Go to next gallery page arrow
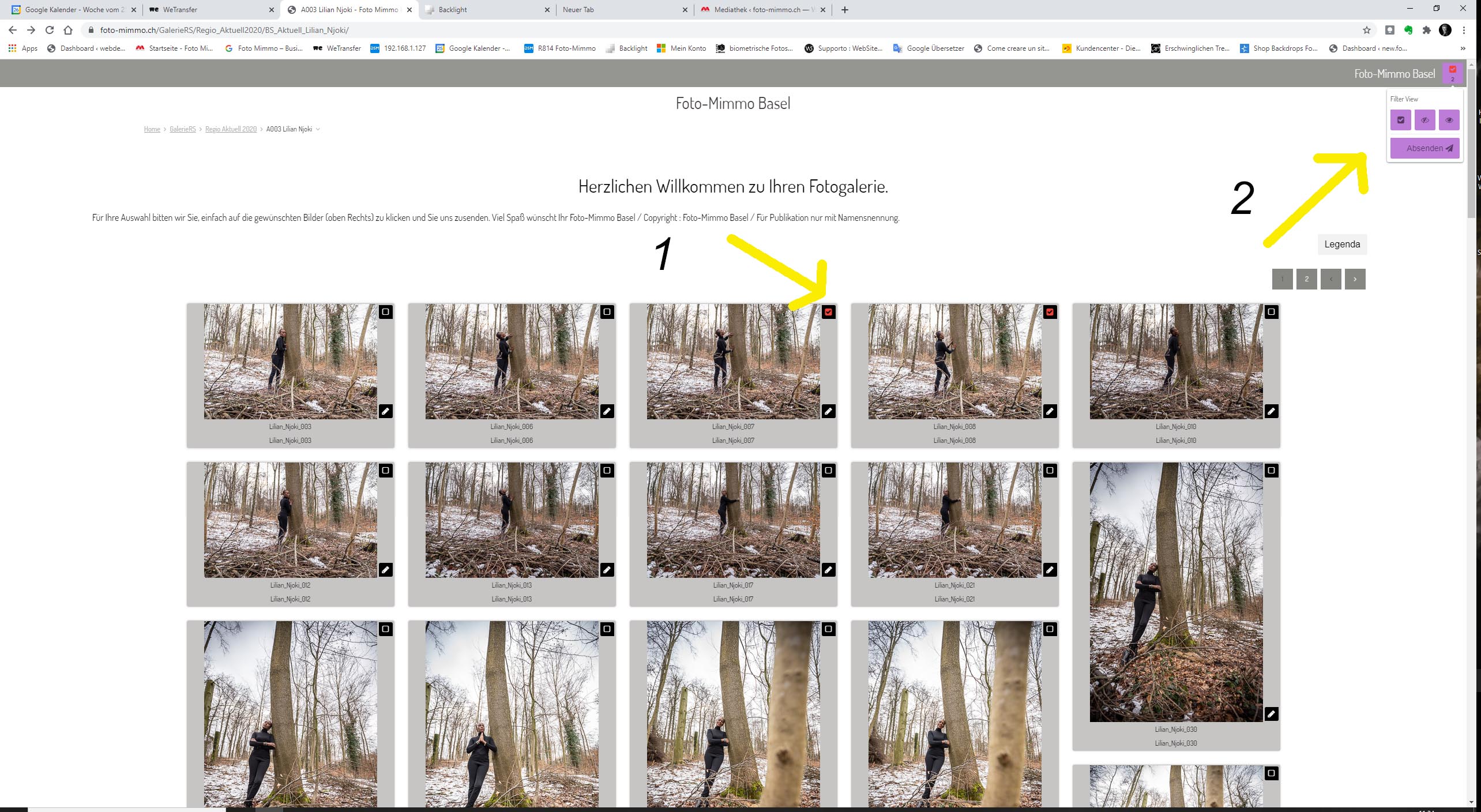This screenshot has height=812, width=1481. [x=1355, y=279]
